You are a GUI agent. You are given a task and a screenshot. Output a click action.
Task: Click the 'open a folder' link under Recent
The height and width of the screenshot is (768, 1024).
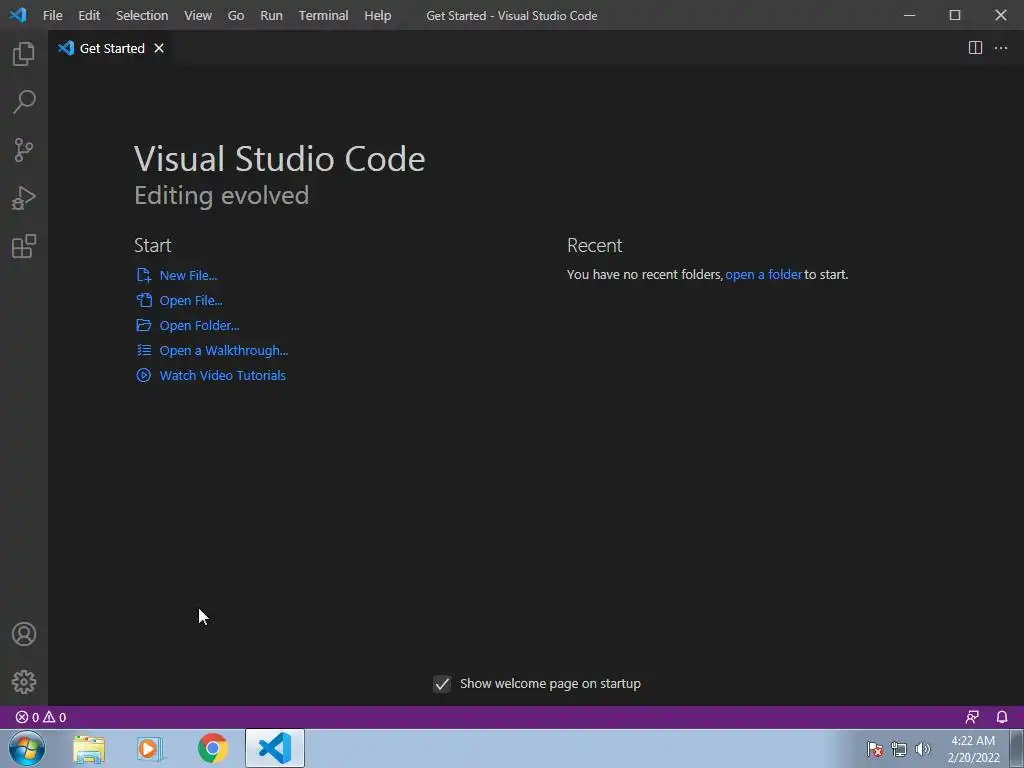(763, 274)
